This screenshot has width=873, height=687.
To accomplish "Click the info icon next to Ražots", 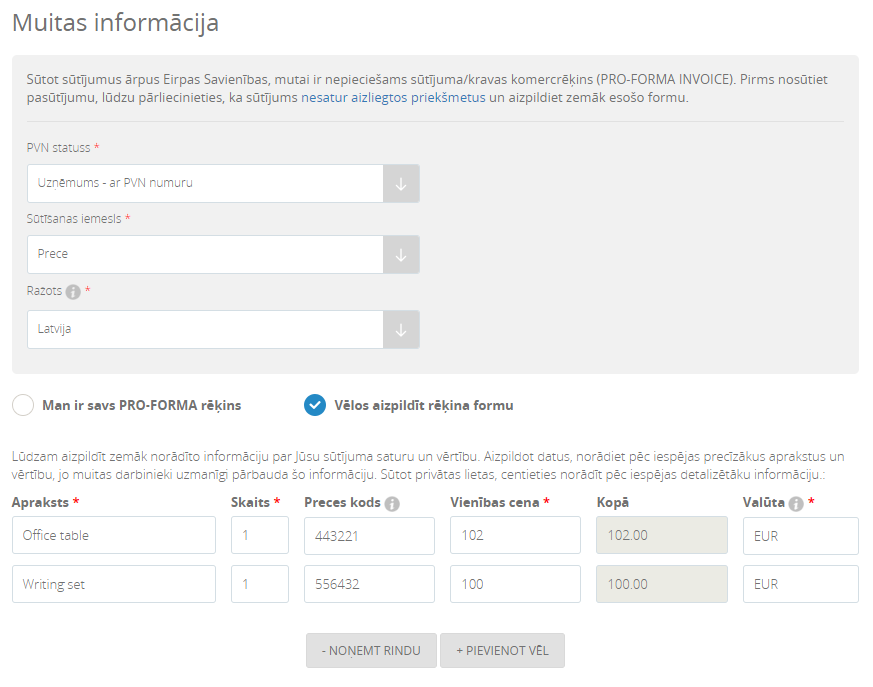I will pyautogui.click(x=73, y=292).
